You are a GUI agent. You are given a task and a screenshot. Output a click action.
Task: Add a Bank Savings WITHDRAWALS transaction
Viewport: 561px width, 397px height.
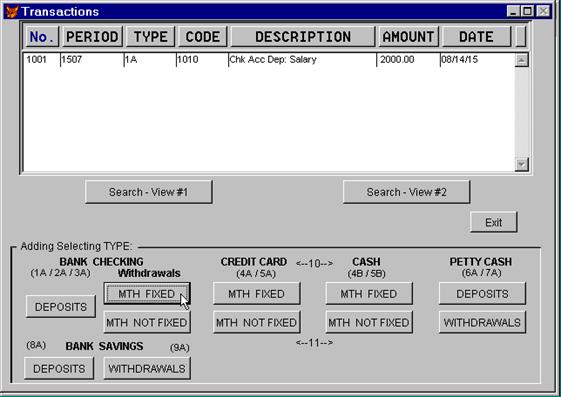click(147, 368)
